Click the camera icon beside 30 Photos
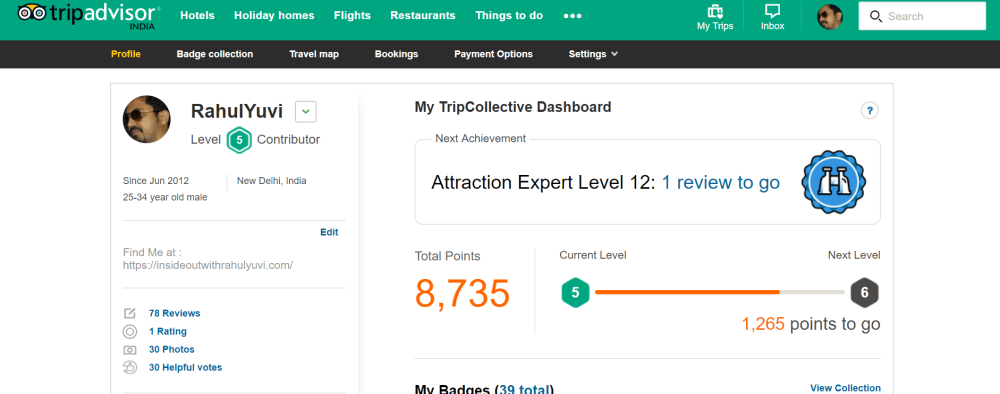 click(129, 349)
